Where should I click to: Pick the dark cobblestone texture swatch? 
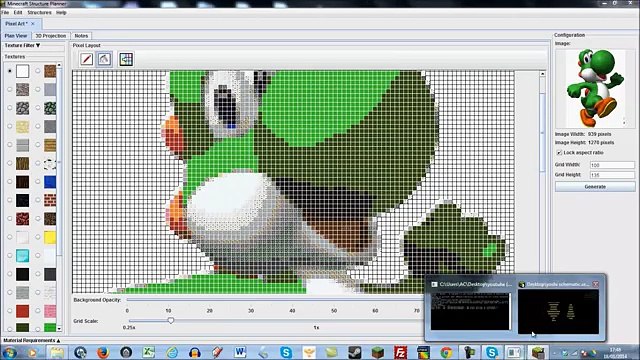(x=22, y=108)
